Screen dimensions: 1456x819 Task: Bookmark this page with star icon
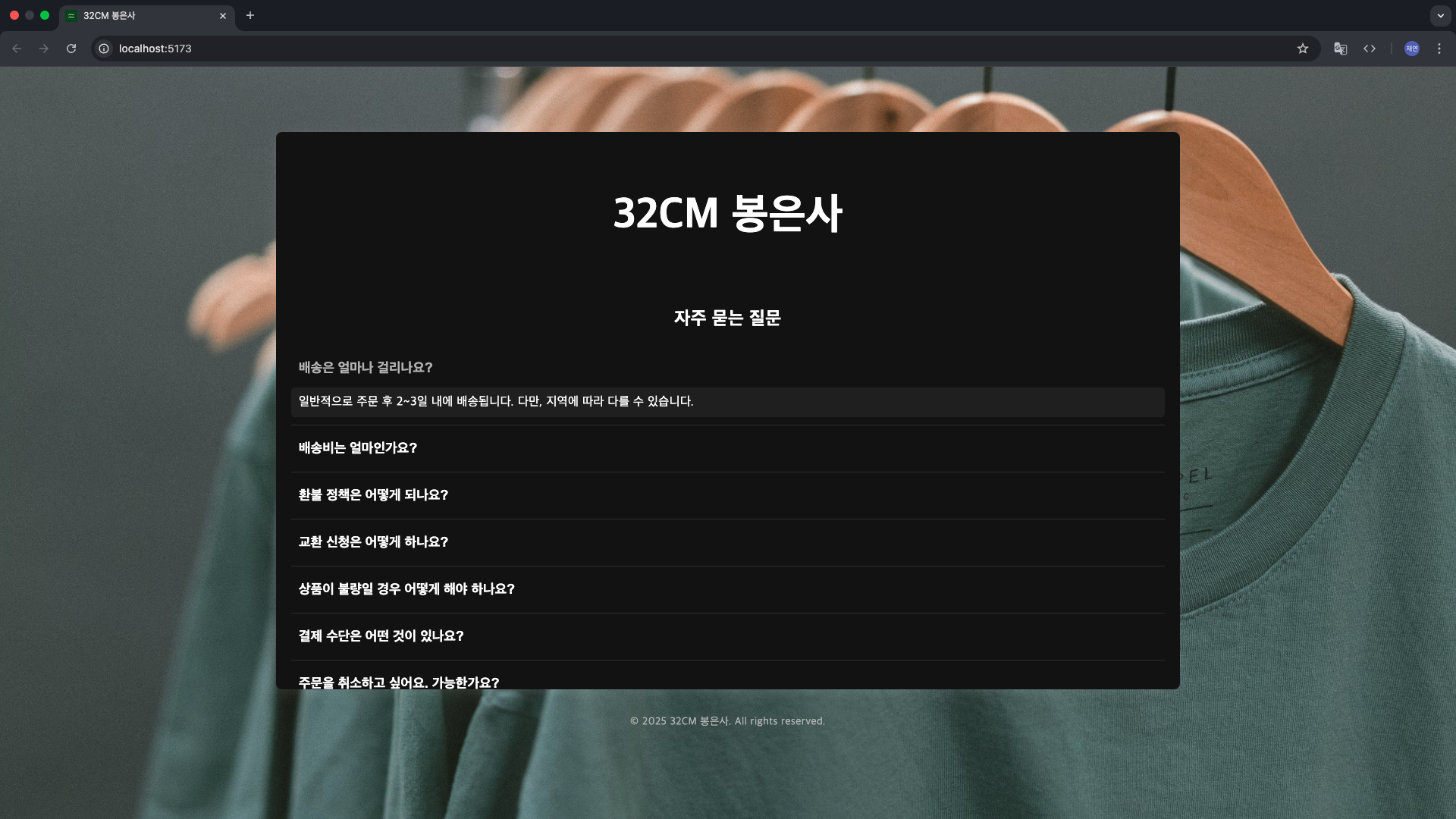coord(1303,49)
